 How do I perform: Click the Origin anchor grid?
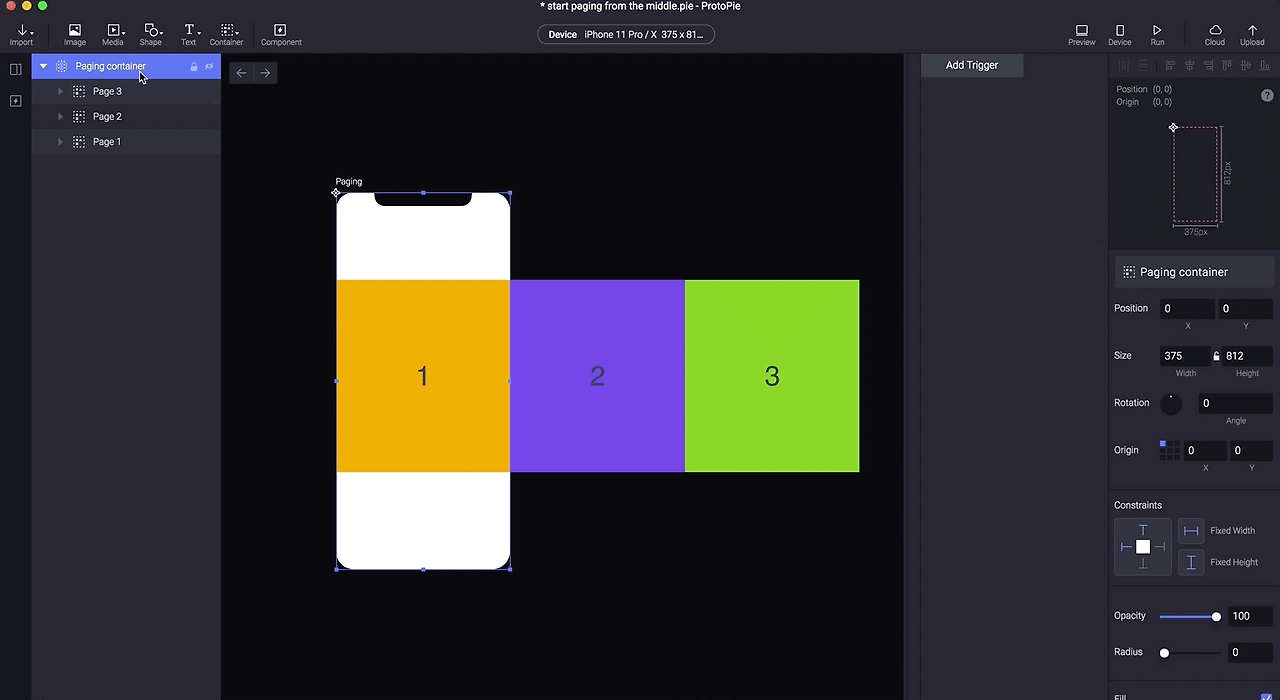click(x=1169, y=450)
